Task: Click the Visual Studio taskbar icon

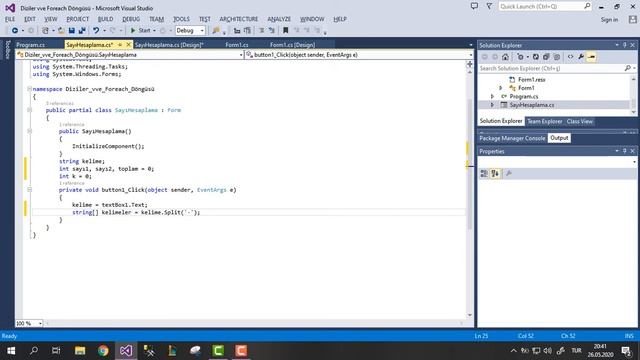Action: click(126, 351)
